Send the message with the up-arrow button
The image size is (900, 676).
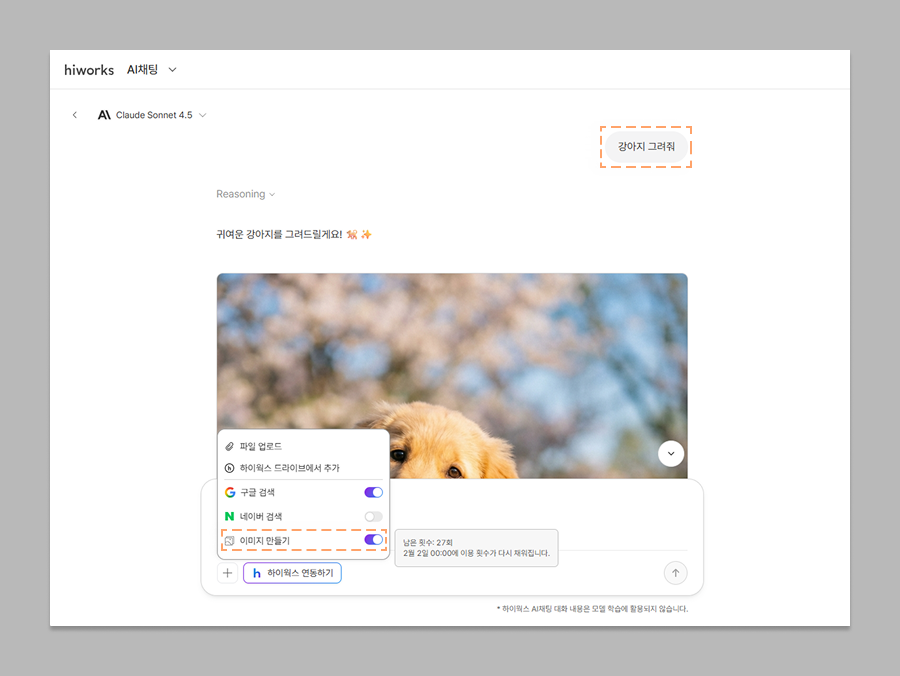[675, 573]
